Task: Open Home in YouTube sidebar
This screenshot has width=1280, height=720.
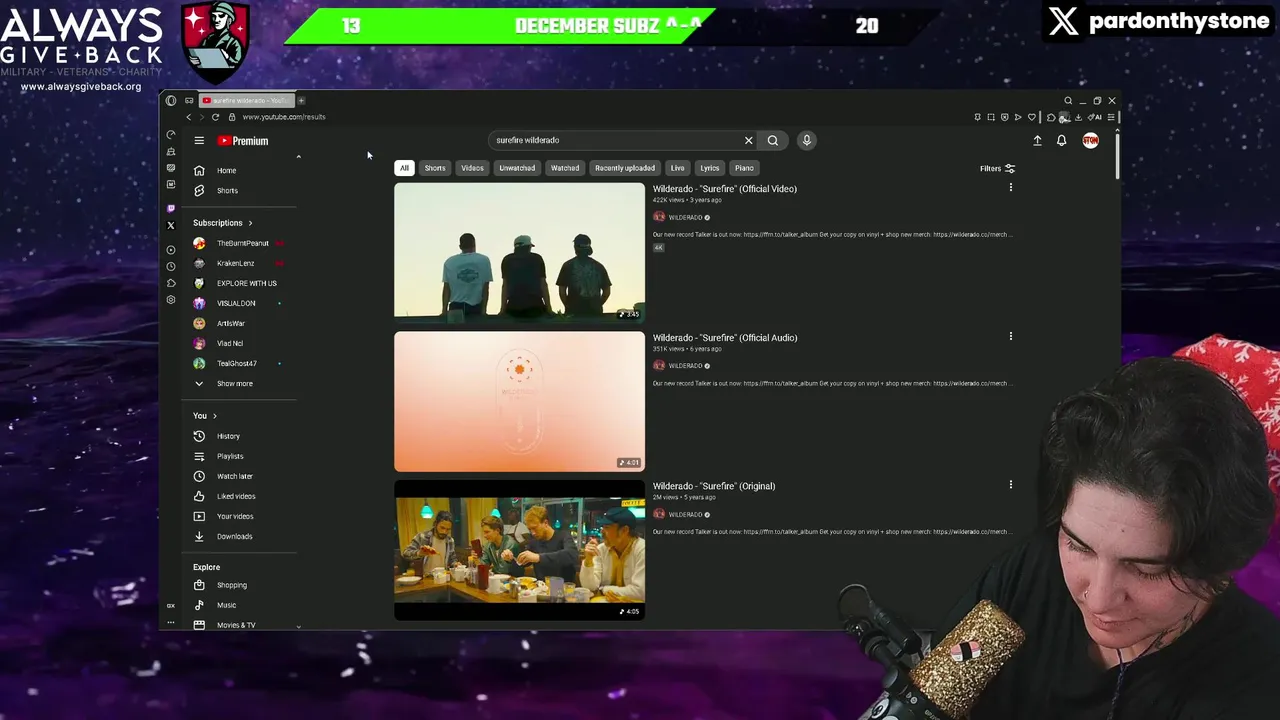Action: tap(227, 171)
